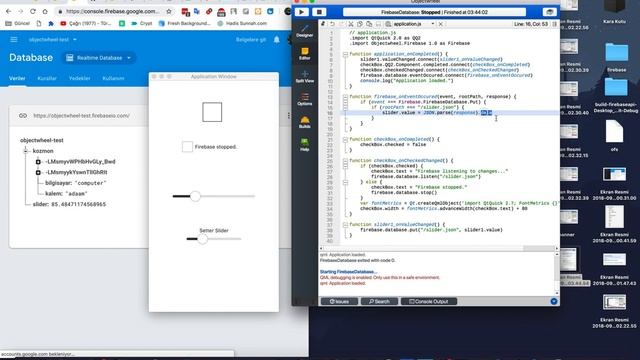Stop the running project in Objectwheel
This screenshot has width=640, height=360.
pyautogui.click(x=319, y=12)
